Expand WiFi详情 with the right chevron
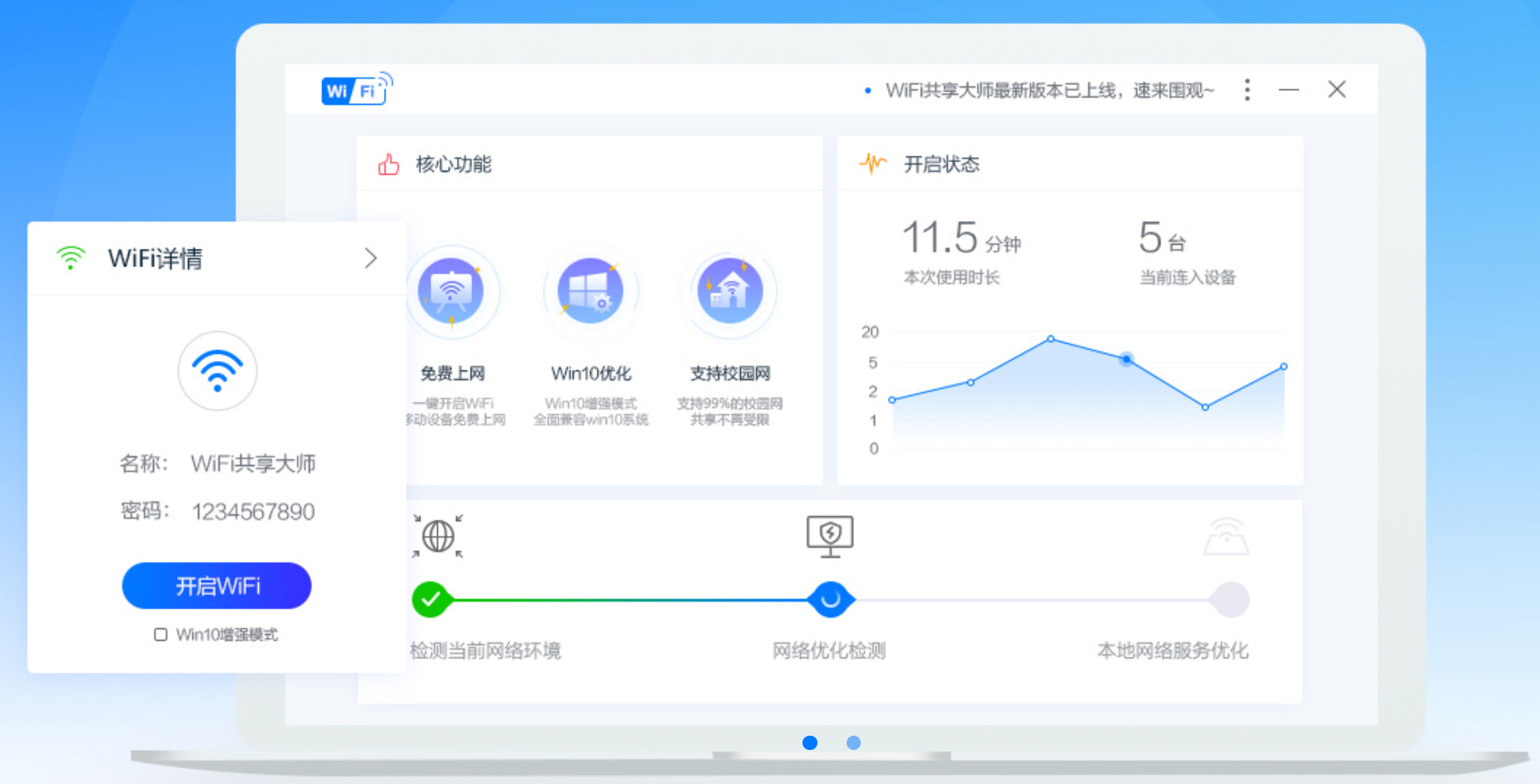Image resolution: width=1540 pixels, height=784 pixels. coord(371,258)
